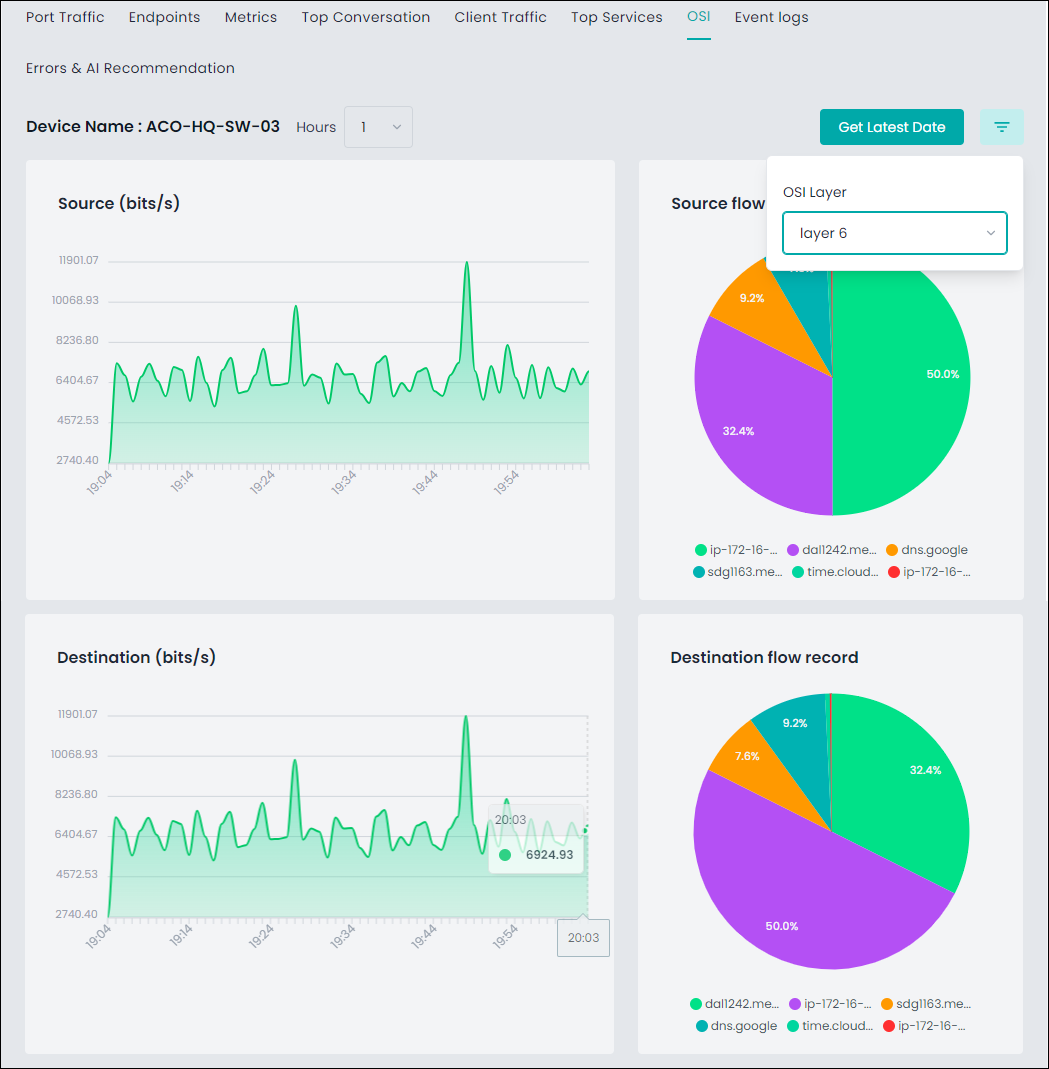Open the filter icon button
Screen dimensions: 1049x1069
coord(1001,127)
